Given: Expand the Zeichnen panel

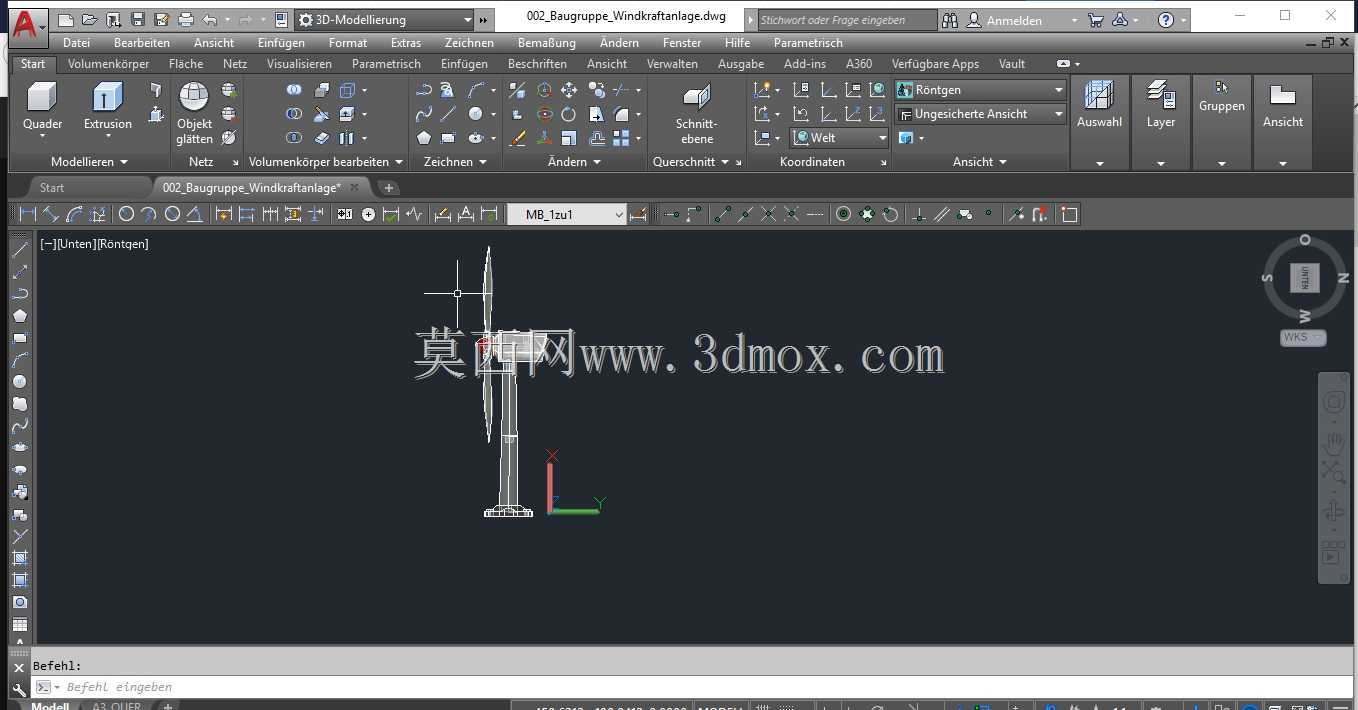Looking at the screenshot, I should tap(455, 162).
